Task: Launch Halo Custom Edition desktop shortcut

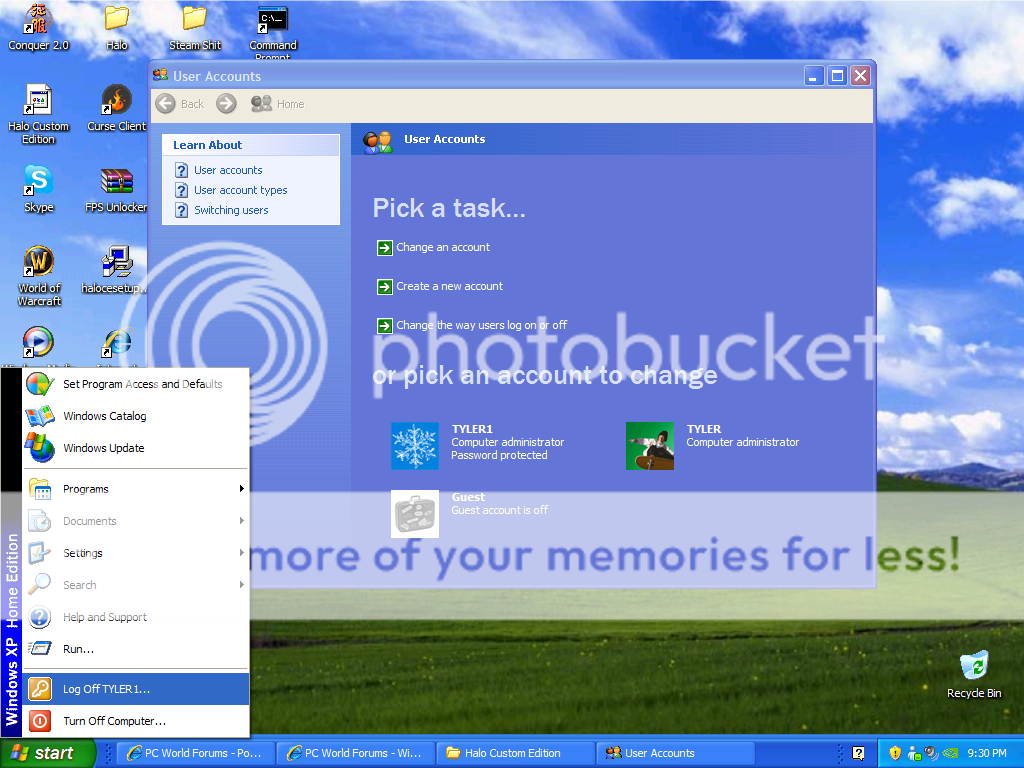Action: (x=38, y=101)
